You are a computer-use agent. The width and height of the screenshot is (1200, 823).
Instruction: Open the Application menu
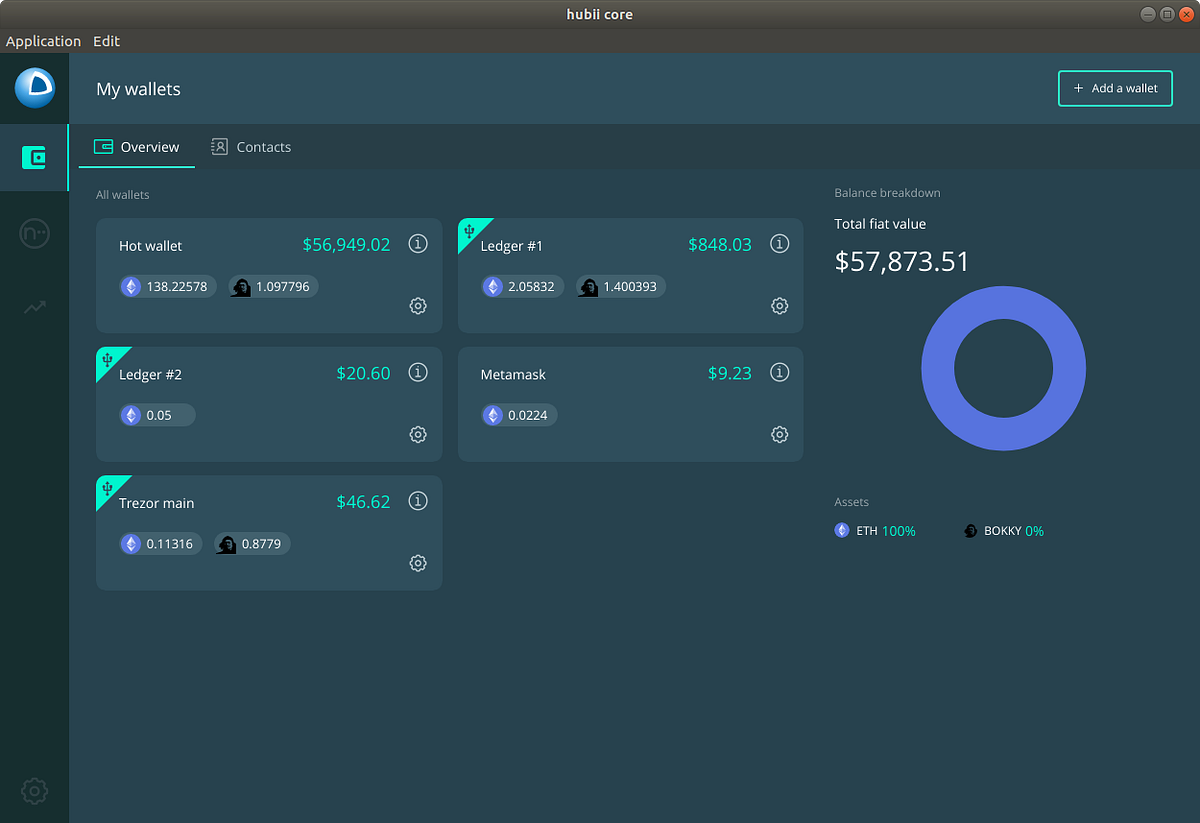(43, 41)
